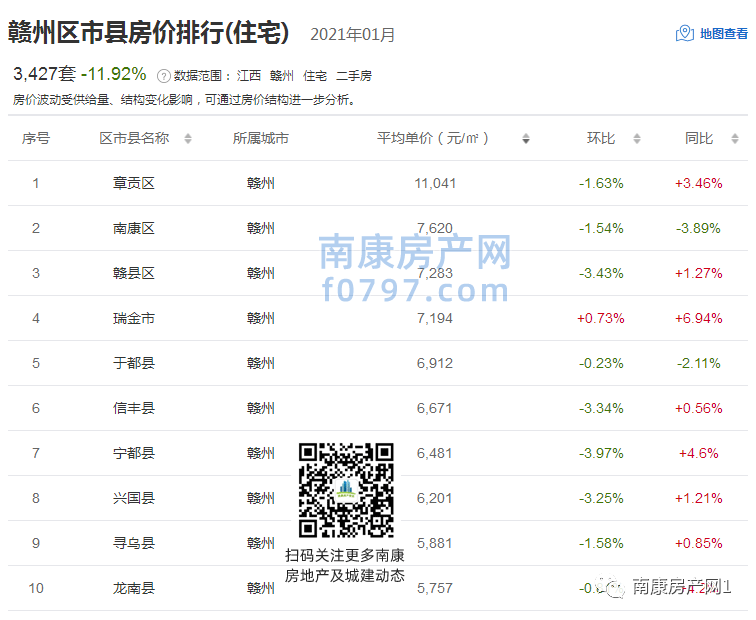Click the 3,427套 listing count

coord(44,74)
